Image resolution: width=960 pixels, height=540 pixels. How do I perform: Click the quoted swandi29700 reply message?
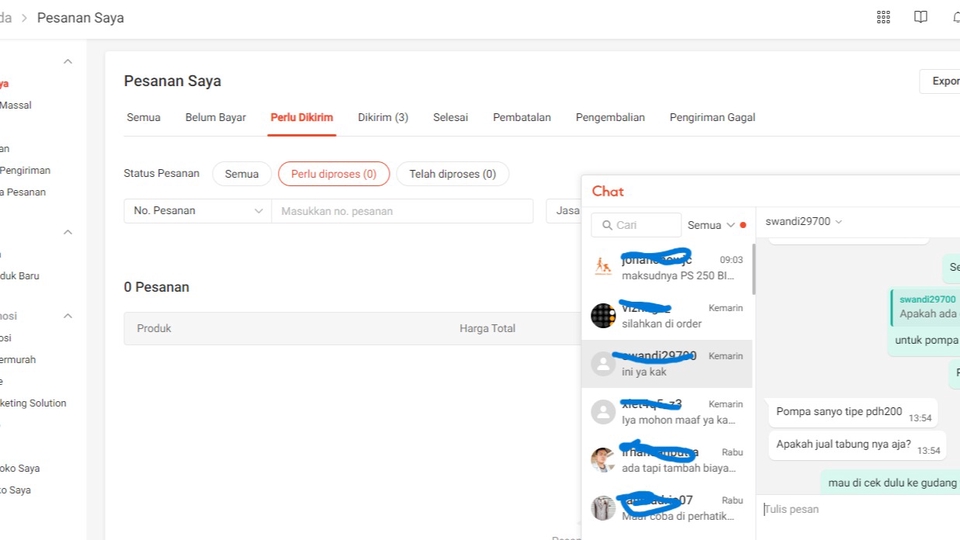click(x=926, y=307)
